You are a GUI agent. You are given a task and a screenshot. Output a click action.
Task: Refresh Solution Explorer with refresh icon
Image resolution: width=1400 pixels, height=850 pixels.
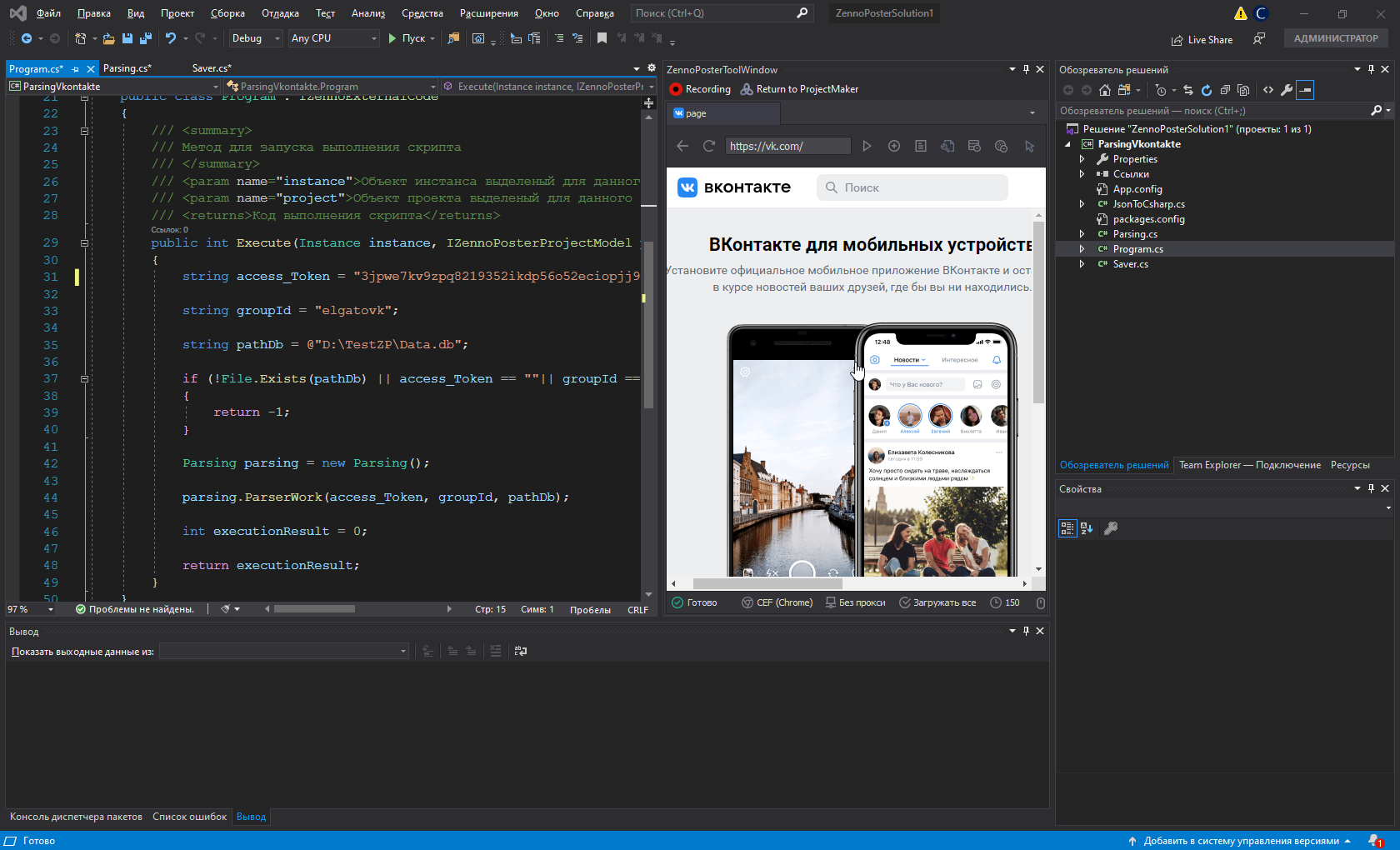1206,90
